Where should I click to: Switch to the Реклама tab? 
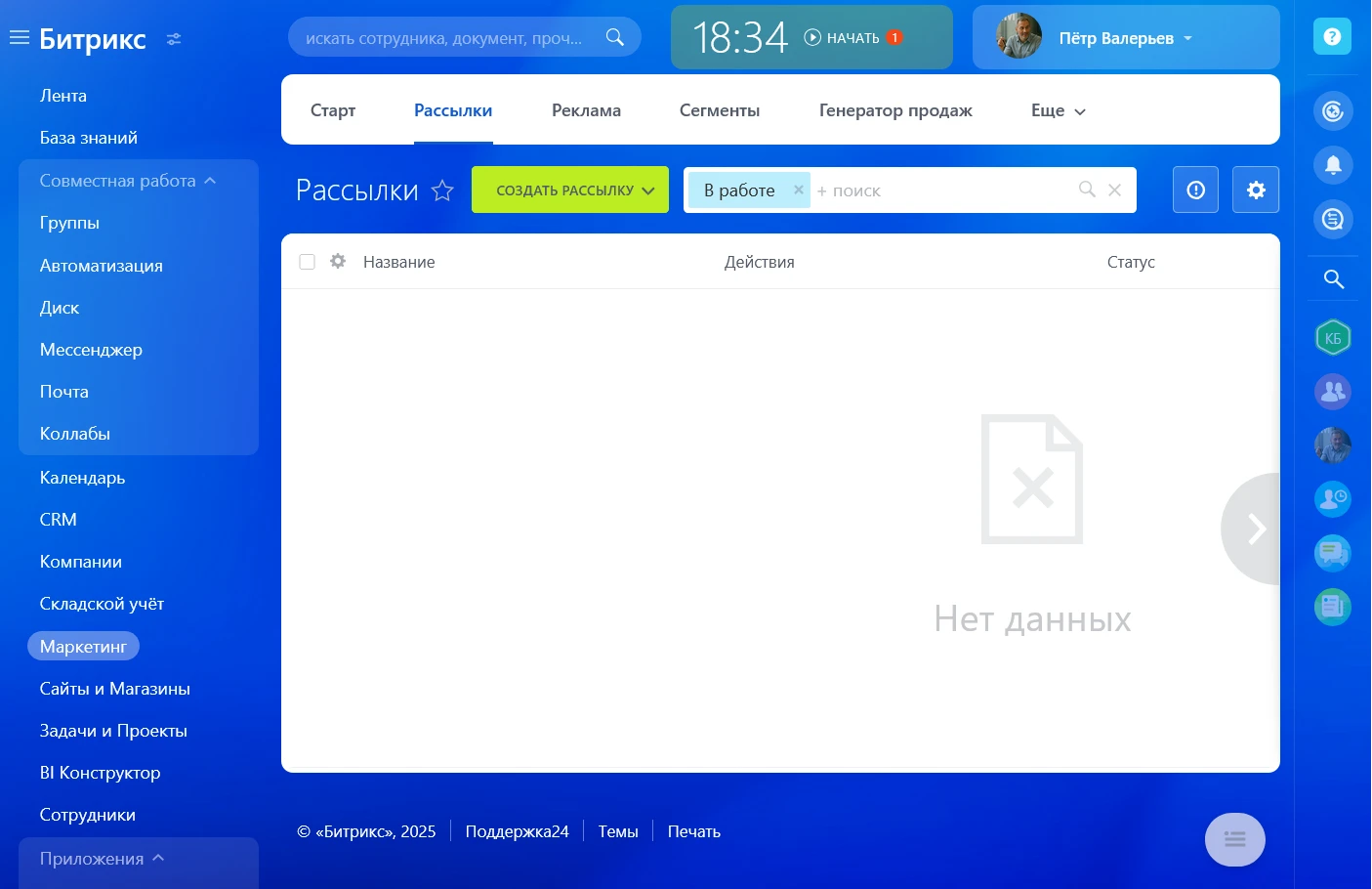(586, 110)
